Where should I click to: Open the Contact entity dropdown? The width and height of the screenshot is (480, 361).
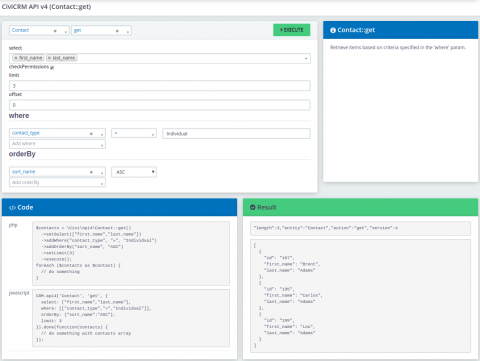coord(66,31)
